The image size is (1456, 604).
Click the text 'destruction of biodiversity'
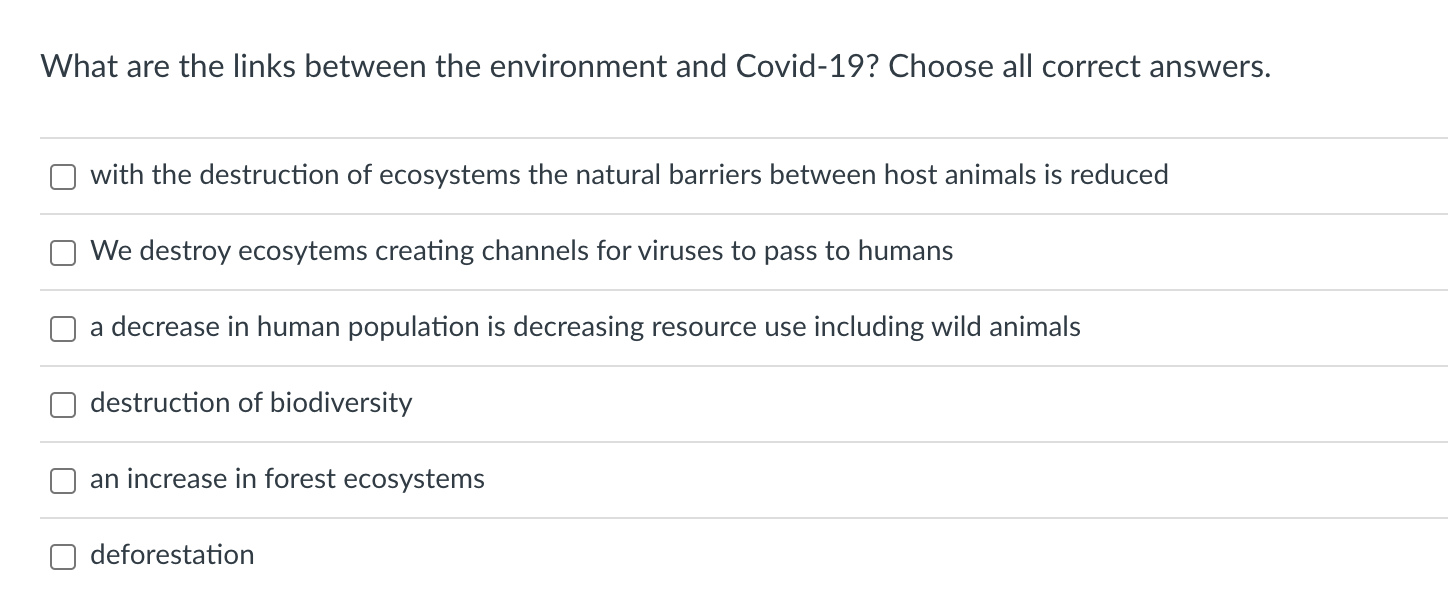click(x=250, y=403)
